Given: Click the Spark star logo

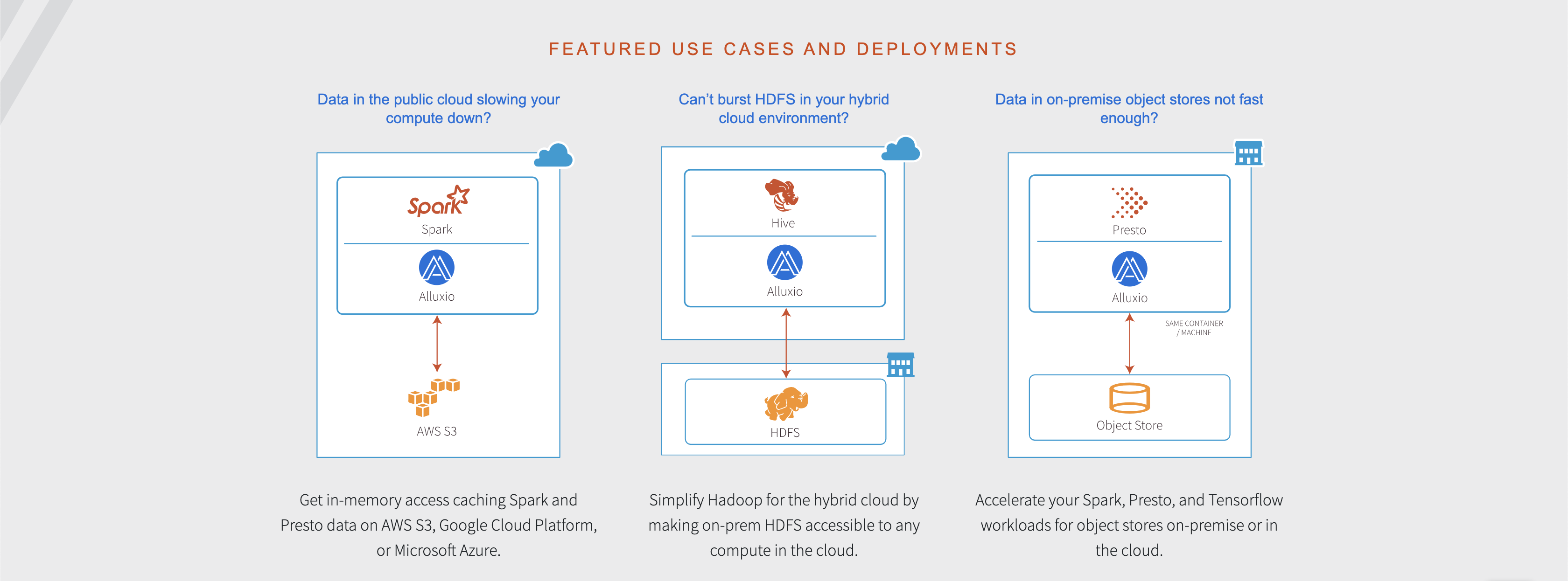Looking at the screenshot, I should pyautogui.click(x=438, y=201).
